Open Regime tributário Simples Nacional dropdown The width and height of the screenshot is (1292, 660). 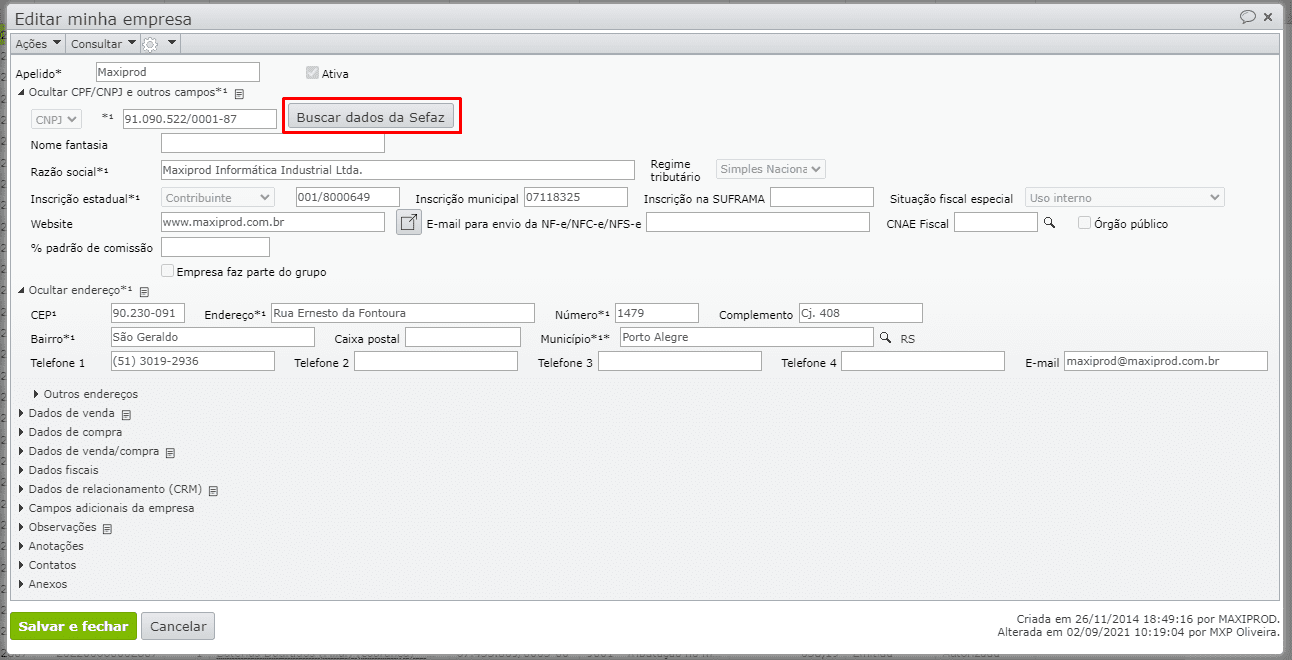click(770, 169)
